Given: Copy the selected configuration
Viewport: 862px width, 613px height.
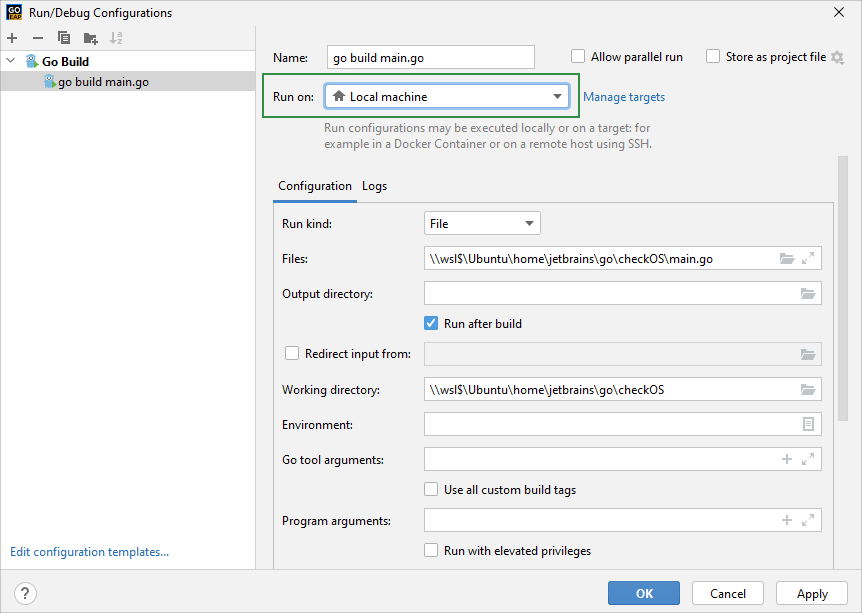Looking at the screenshot, I should [x=64, y=38].
